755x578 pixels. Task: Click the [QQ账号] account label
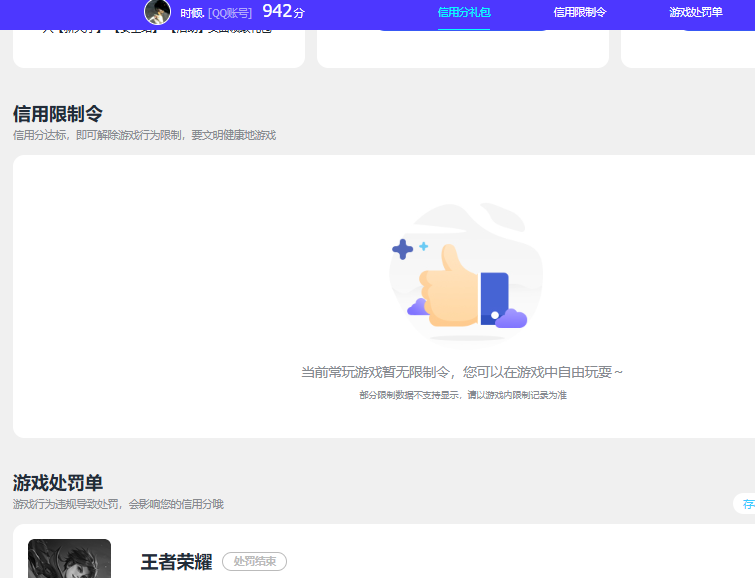(230, 13)
